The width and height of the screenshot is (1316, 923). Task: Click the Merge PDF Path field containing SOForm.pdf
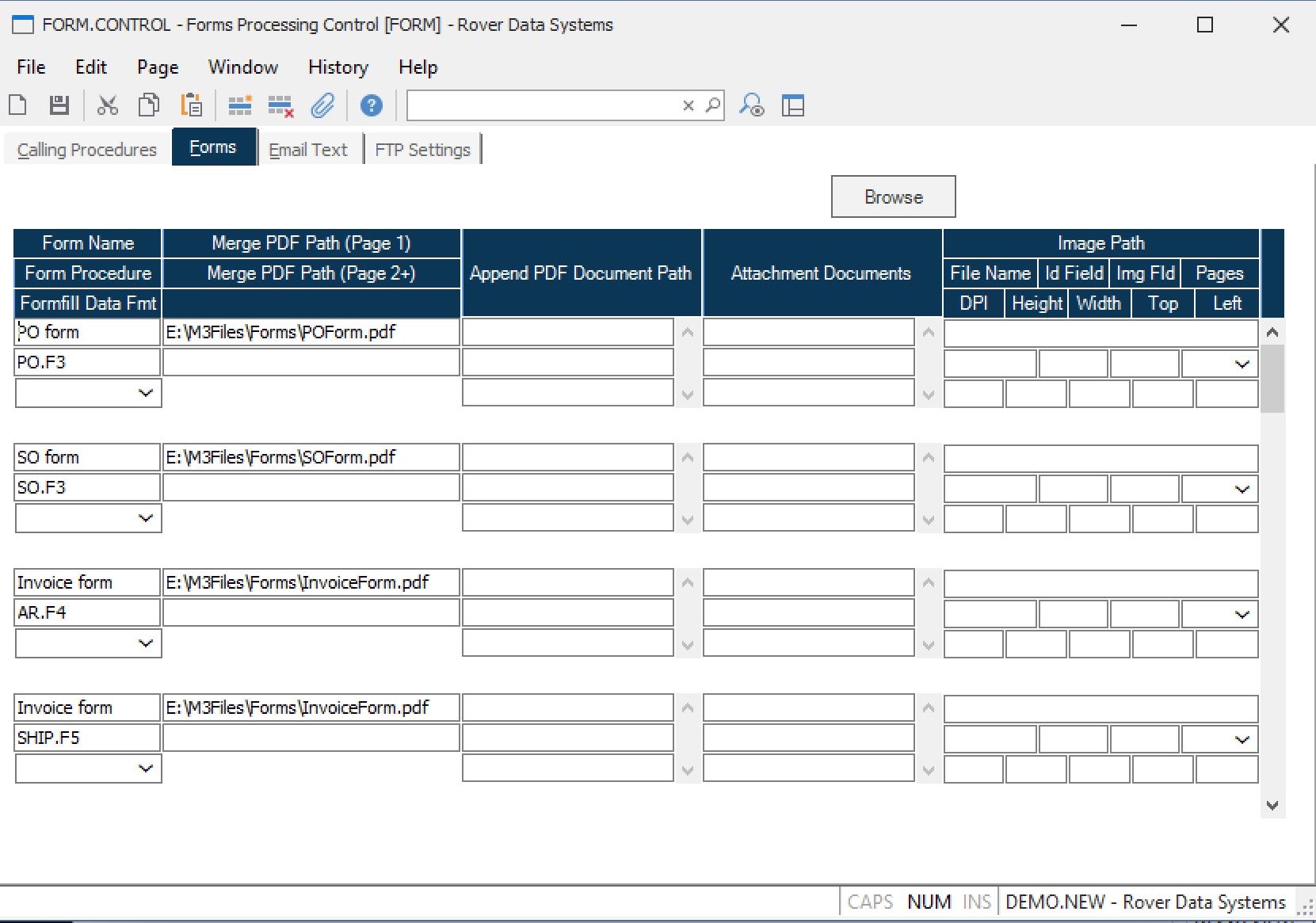pyautogui.click(x=311, y=457)
